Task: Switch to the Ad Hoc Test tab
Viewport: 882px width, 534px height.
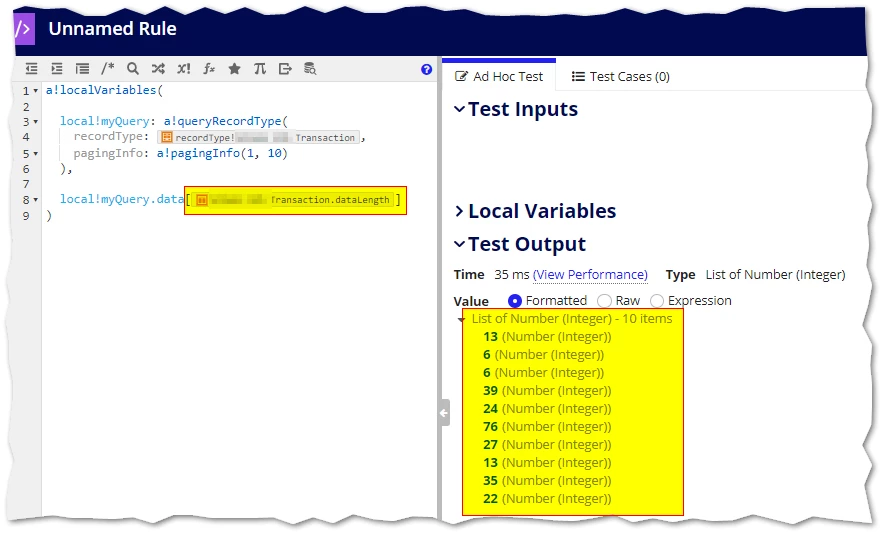Action: tap(499, 77)
